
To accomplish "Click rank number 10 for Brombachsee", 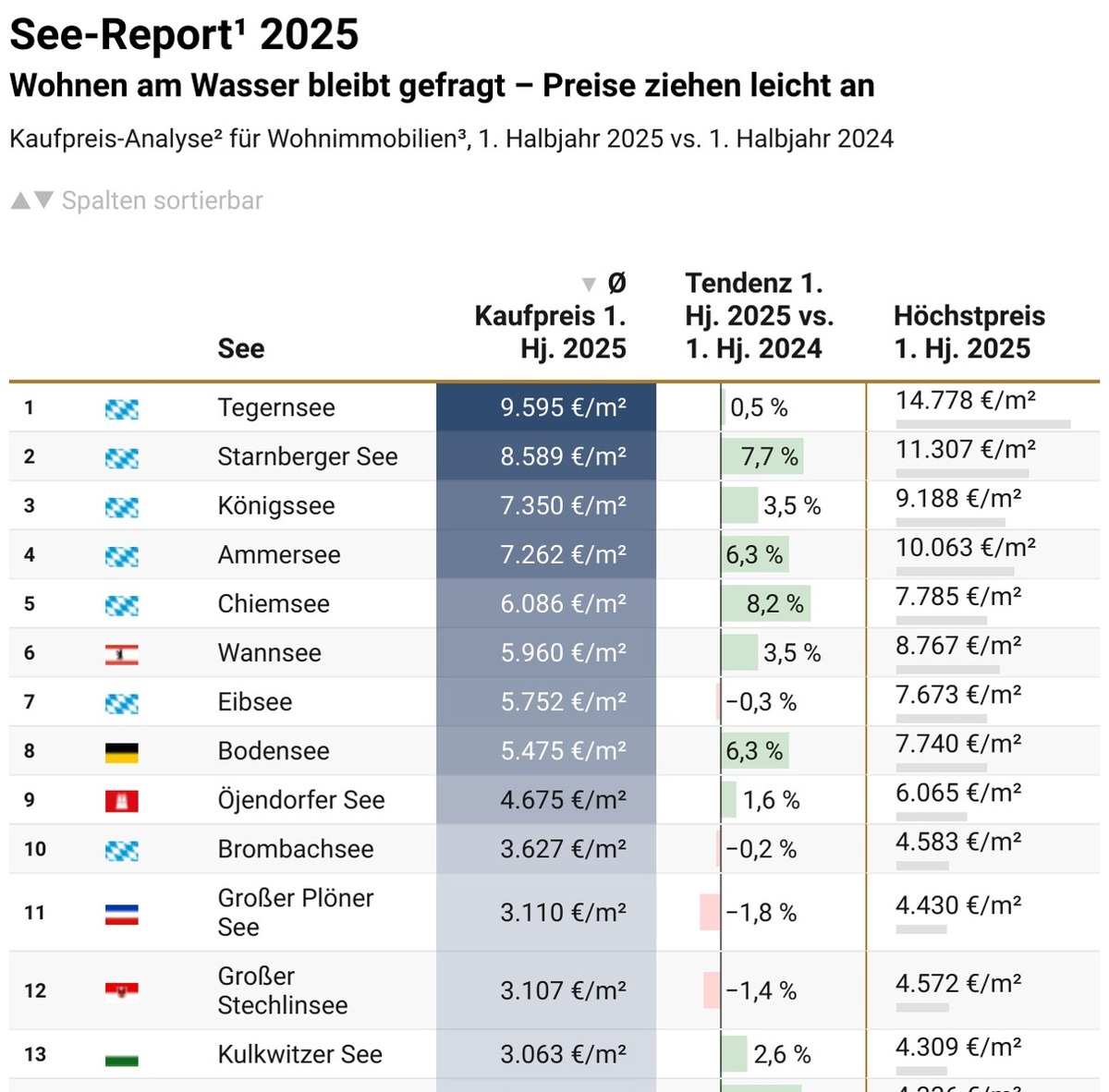I will point(35,849).
